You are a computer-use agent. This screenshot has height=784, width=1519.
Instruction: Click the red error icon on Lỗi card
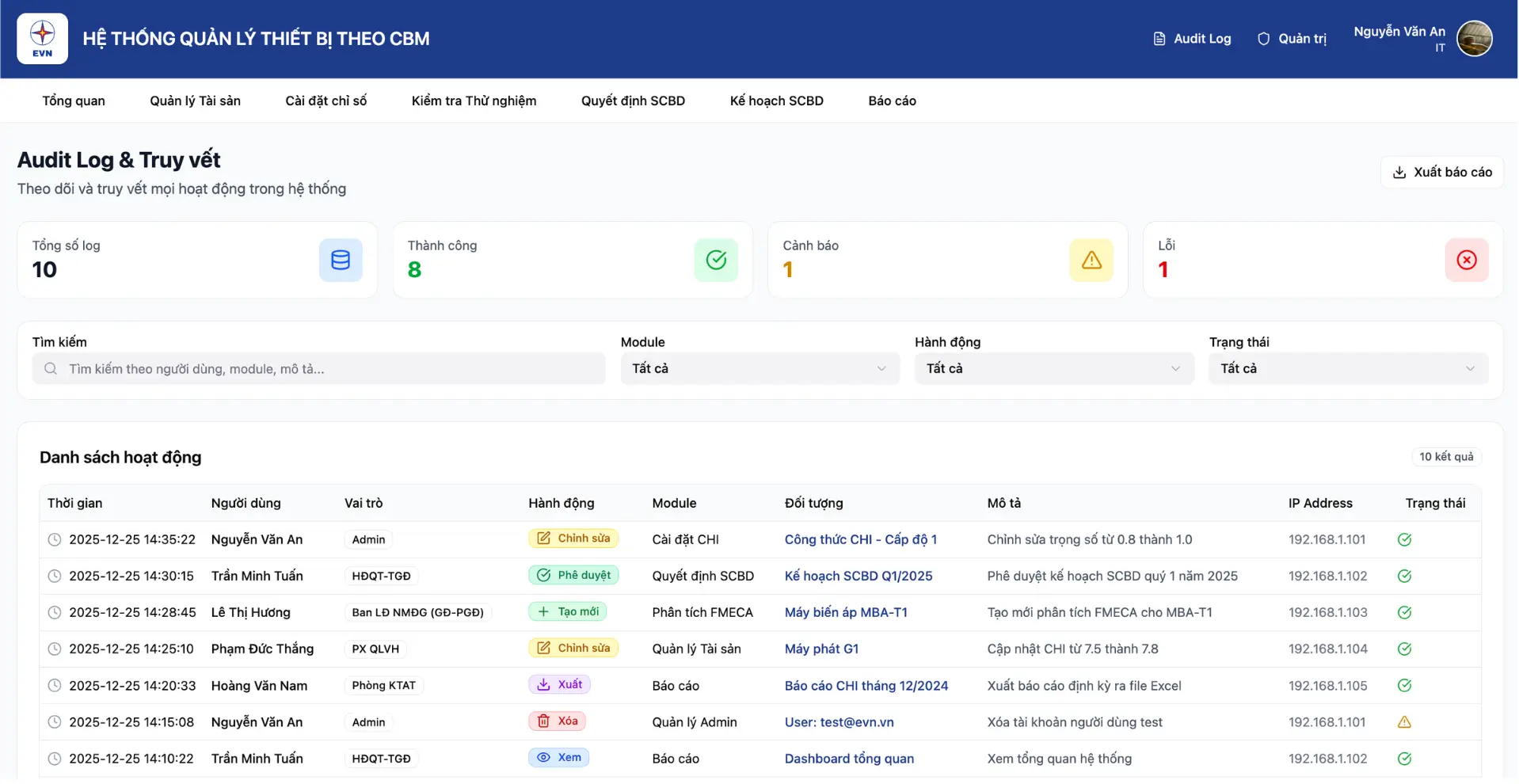tap(1466, 260)
